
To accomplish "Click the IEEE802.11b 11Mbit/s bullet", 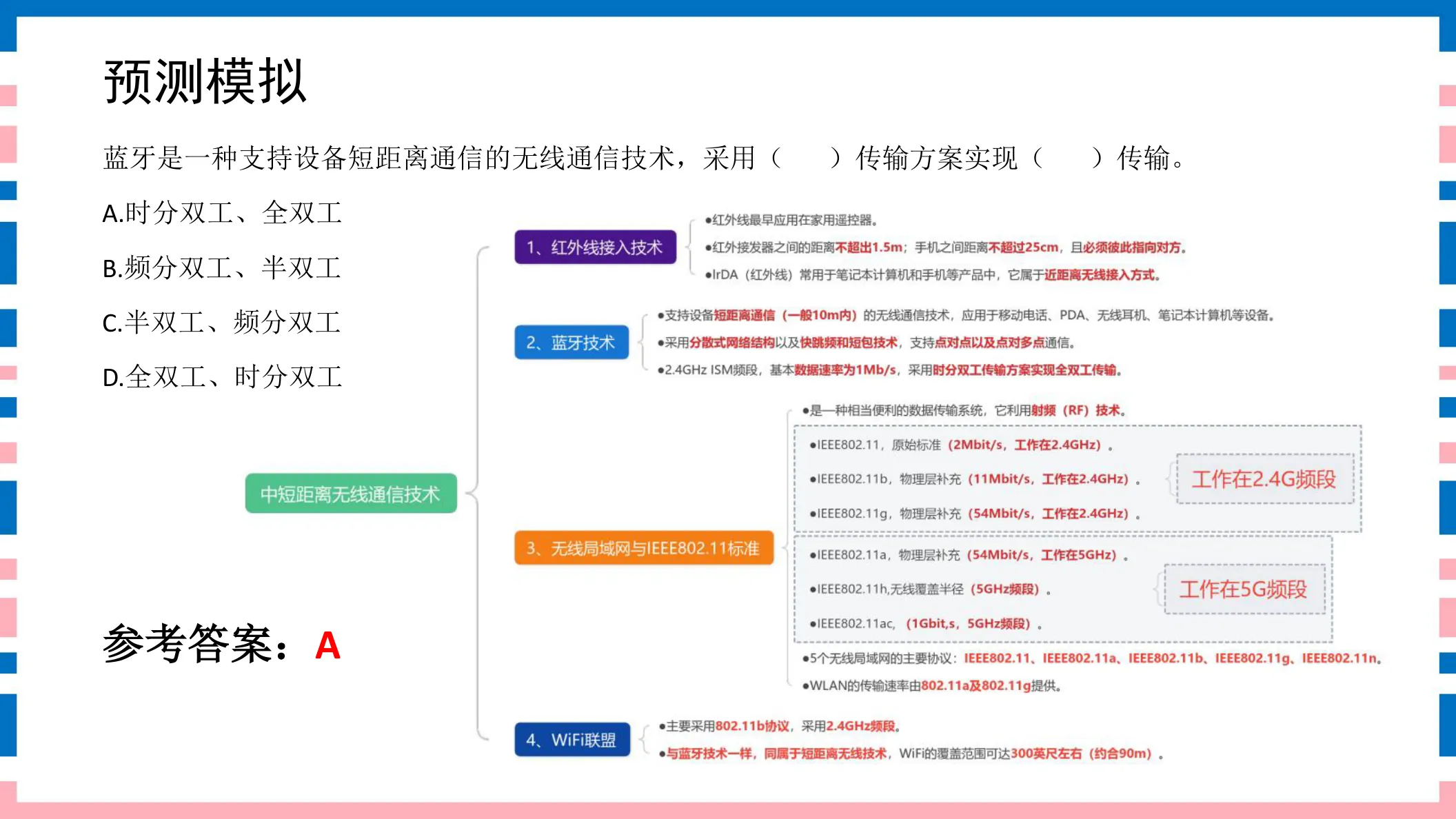I will point(975,478).
